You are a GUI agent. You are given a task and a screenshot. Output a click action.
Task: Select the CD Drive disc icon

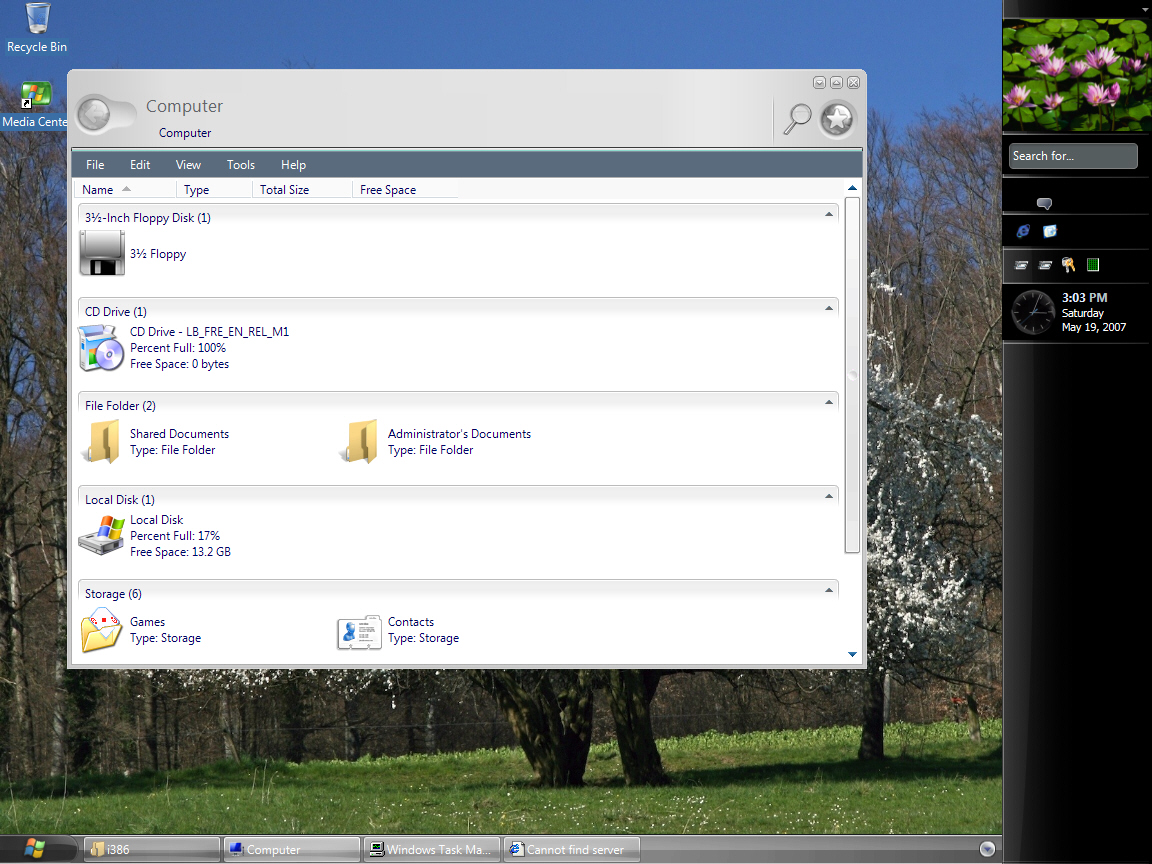pyautogui.click(x=102, y=348)
